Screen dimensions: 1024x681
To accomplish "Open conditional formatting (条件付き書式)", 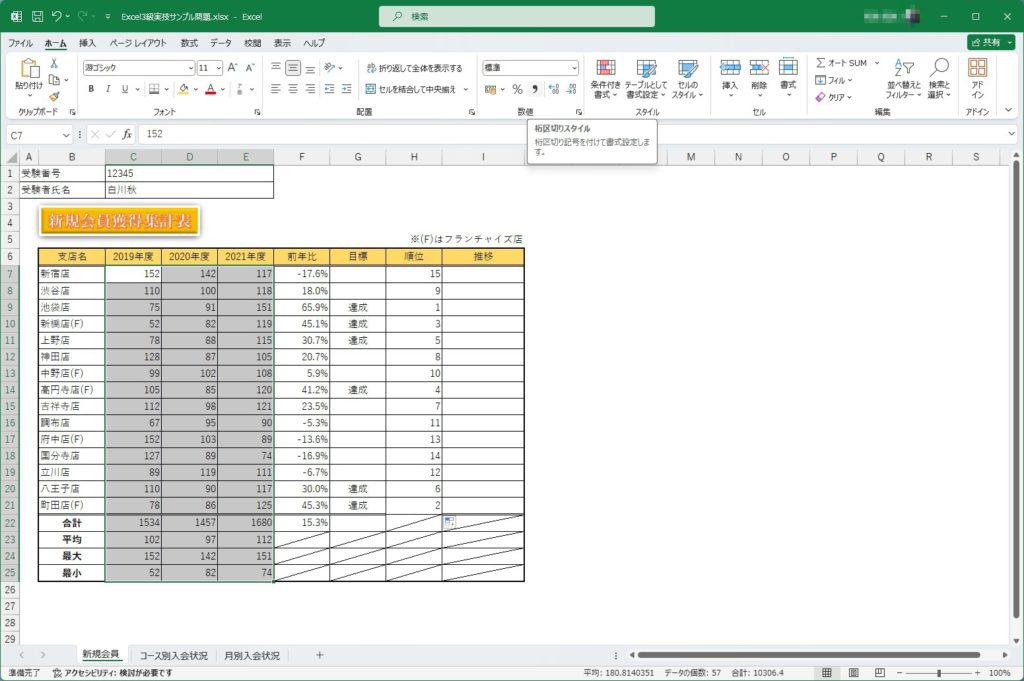I will pyautogui.click(x=606, y=78).
